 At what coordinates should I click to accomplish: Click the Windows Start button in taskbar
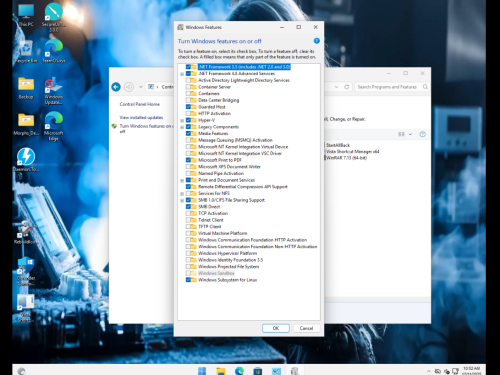(x=202, y=371)
